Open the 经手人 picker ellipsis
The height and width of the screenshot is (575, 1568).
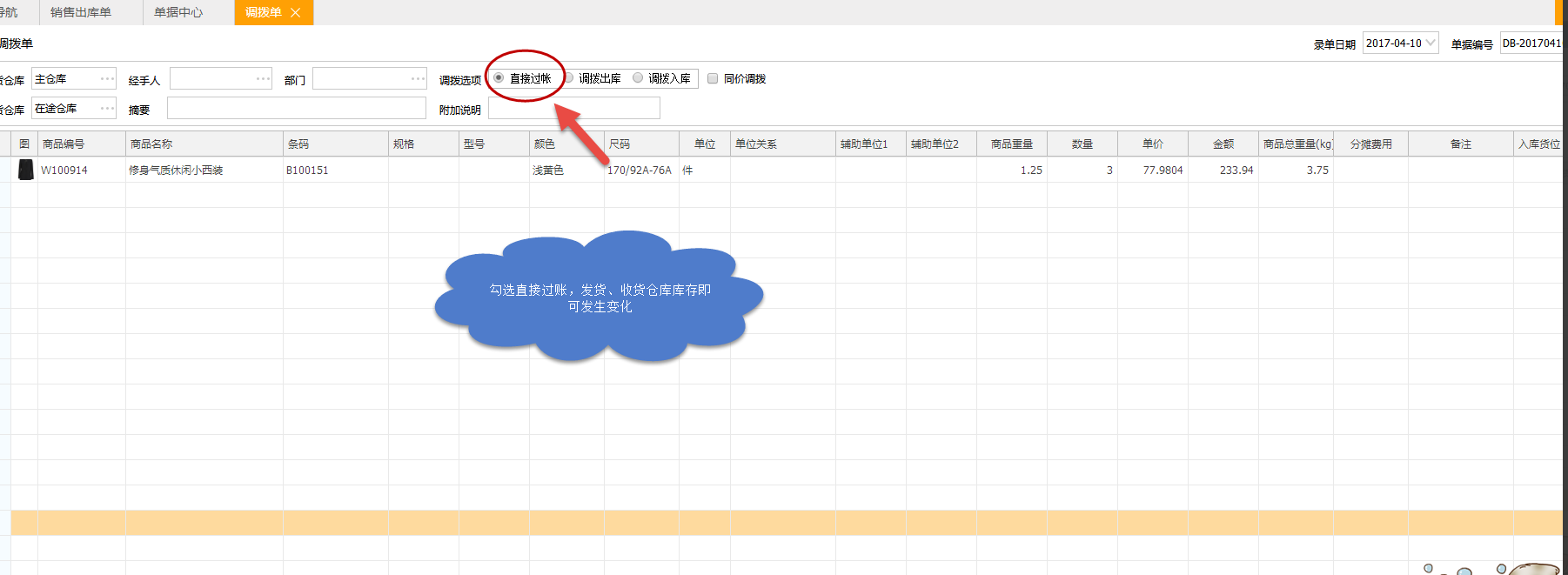pyautogui.click(x=263, y=79)
